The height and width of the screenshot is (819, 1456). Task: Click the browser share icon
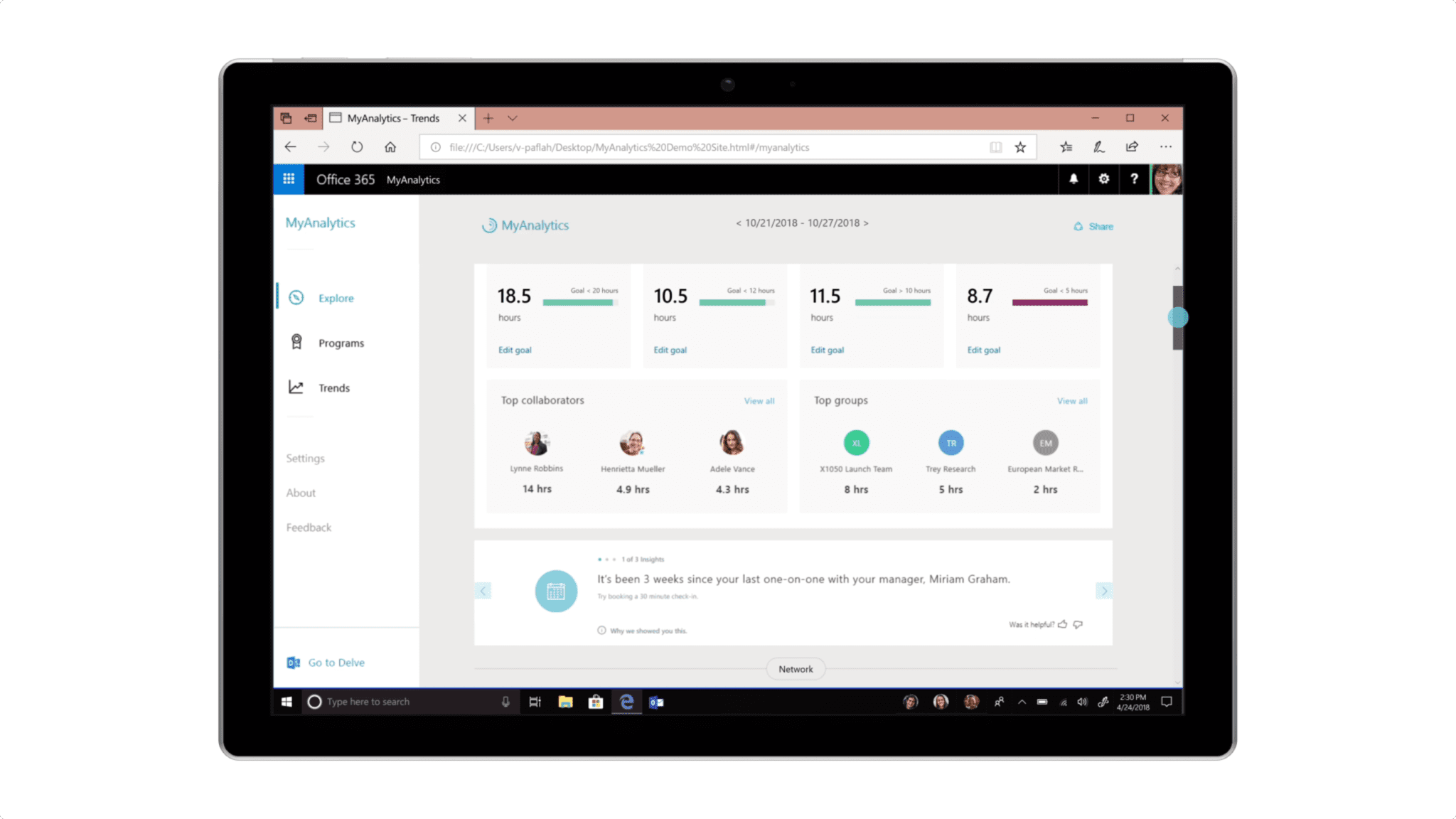pyautogui.click(x=1132, y=147)
